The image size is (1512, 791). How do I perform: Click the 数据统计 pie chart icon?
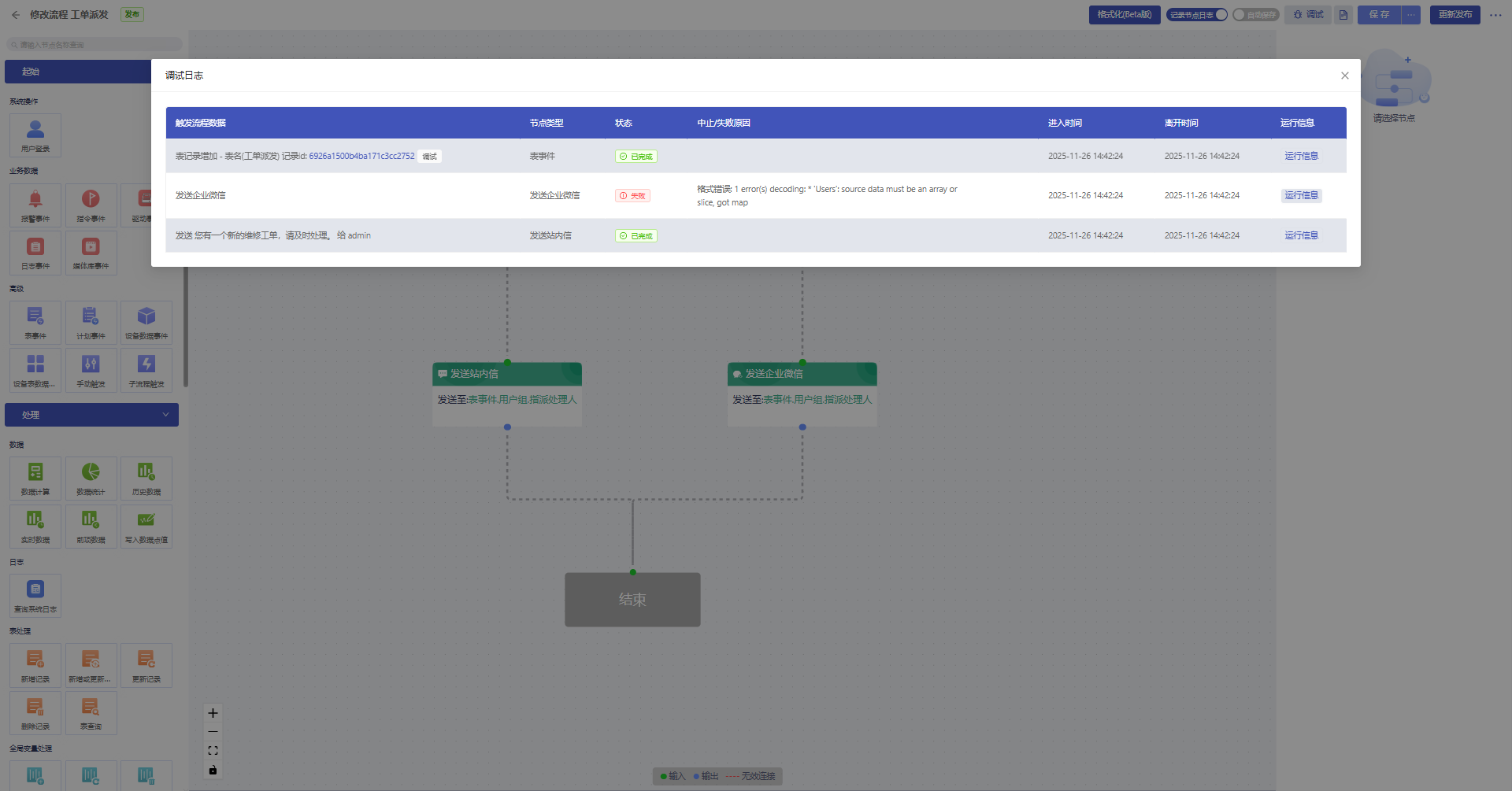pyautogui.click(x=91, y=473)
